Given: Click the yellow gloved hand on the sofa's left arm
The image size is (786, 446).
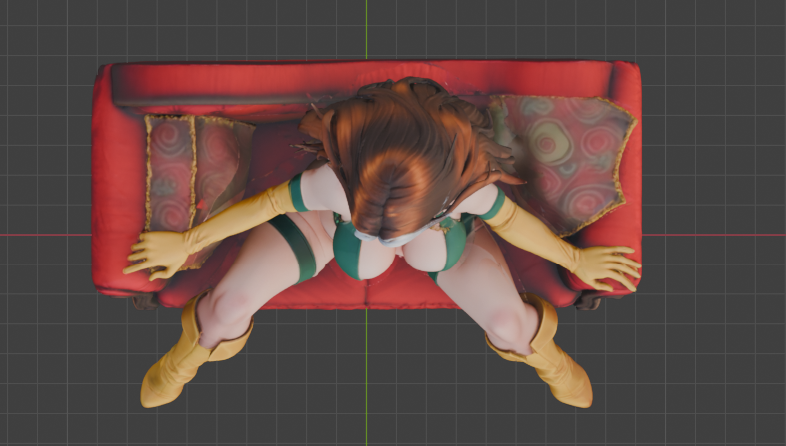Looking at the screenshot, I should coord(158,255).
